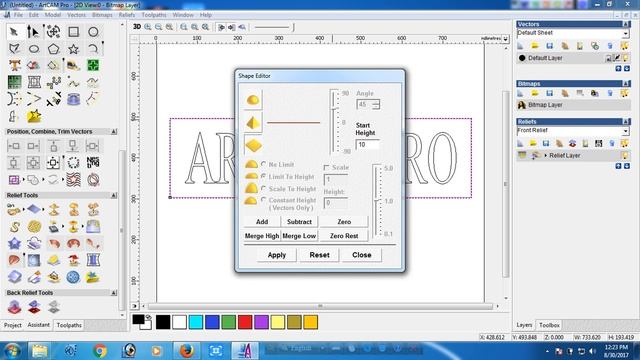Screen dimensions: 640x360
Task: Select the Limit To Height option
Action: (264, 176)
